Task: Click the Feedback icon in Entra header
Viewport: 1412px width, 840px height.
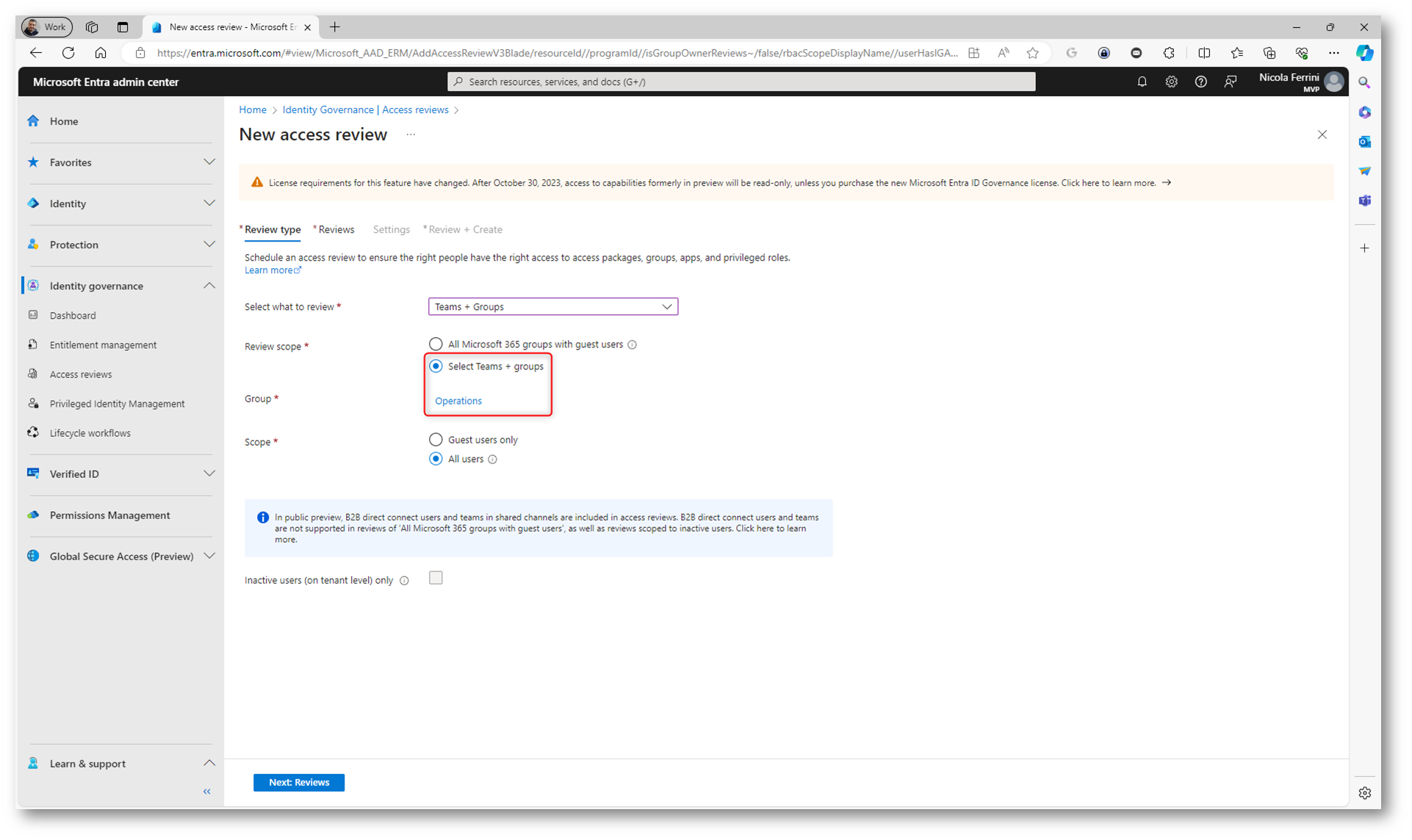Action: (1231, 82)
